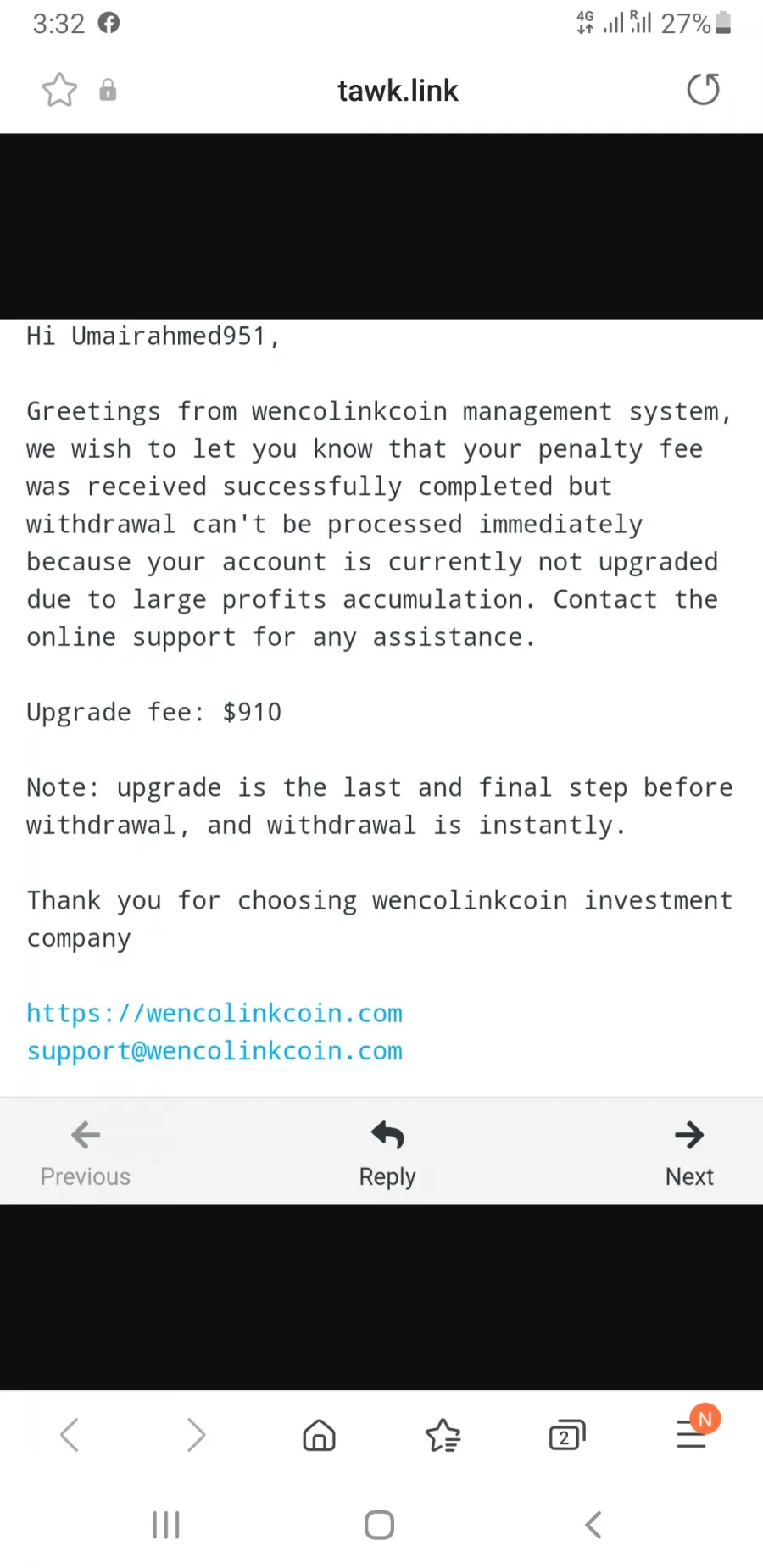Tap the tawk.link address bar
The height and width of the screenshot is (1568, 763).
click(x=398, y=91)
